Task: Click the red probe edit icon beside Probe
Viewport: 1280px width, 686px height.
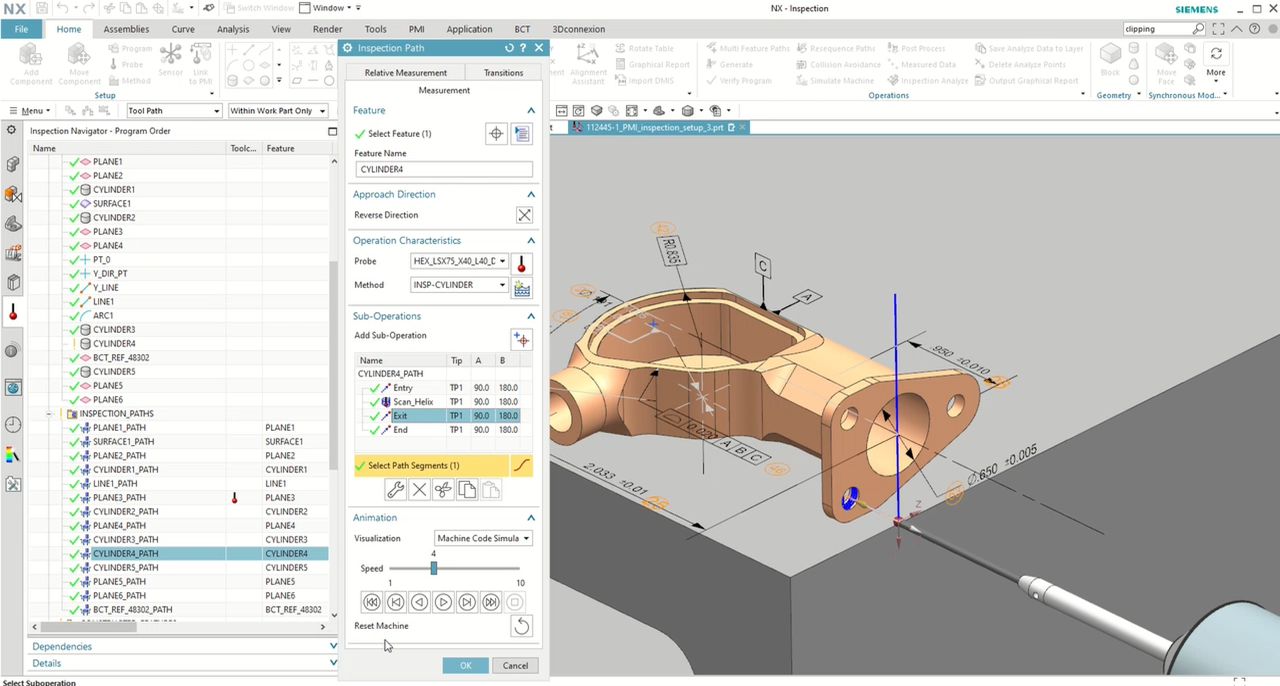Action: pyautogui.click(x=521, y=262)
